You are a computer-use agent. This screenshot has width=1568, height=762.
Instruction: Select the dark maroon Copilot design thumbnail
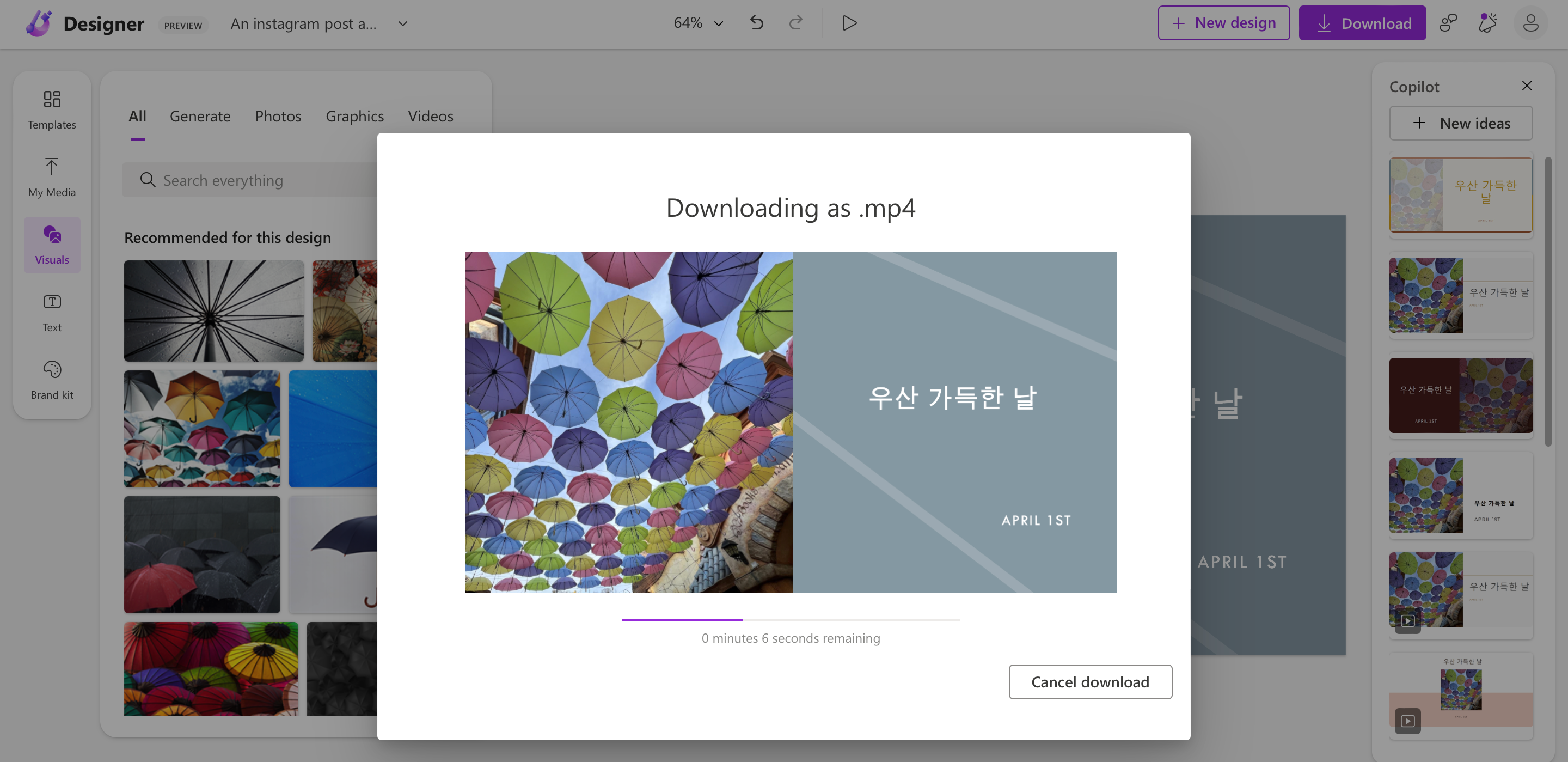click(1460, 395)
